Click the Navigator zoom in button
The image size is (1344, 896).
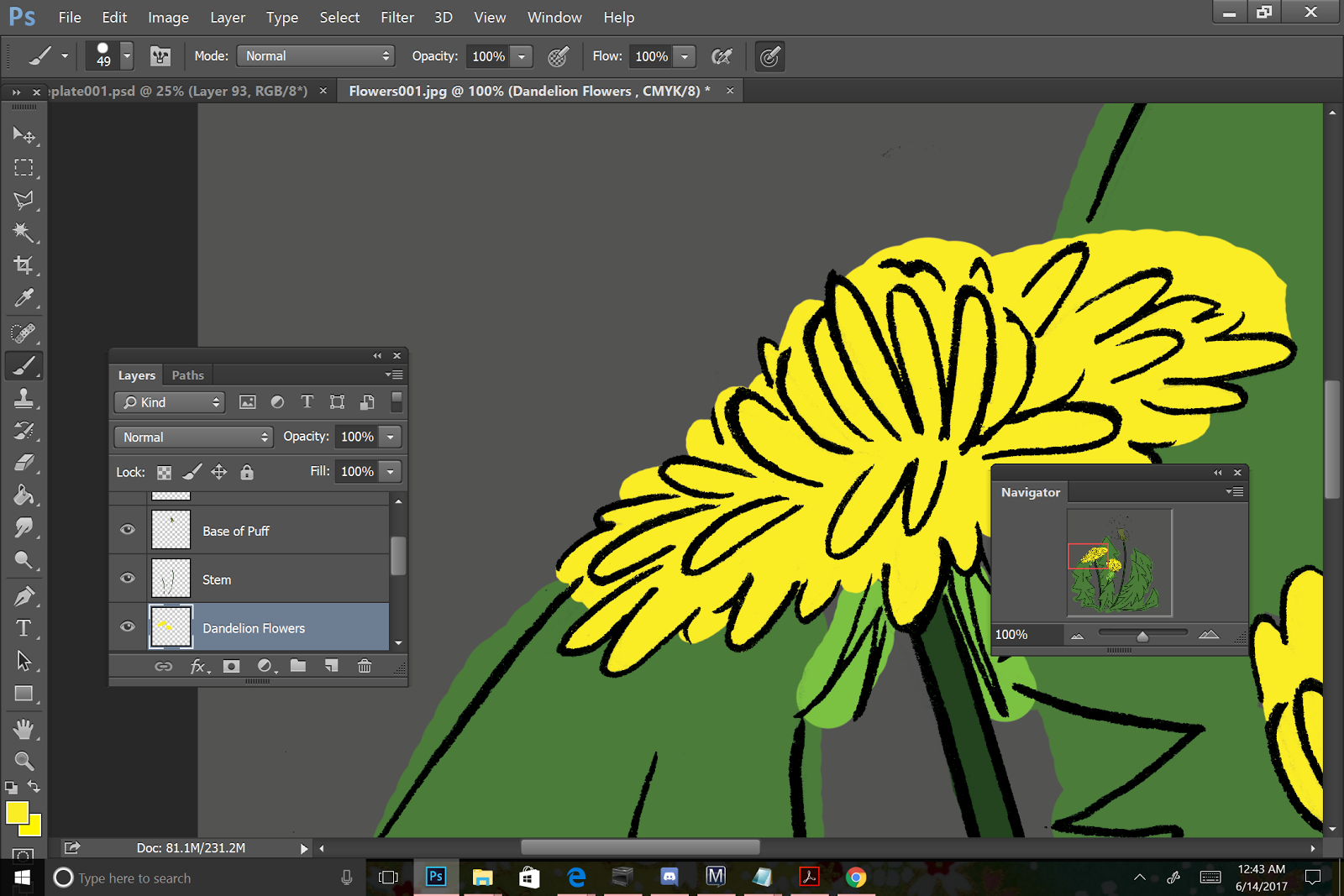click(x=1209, y=635)
